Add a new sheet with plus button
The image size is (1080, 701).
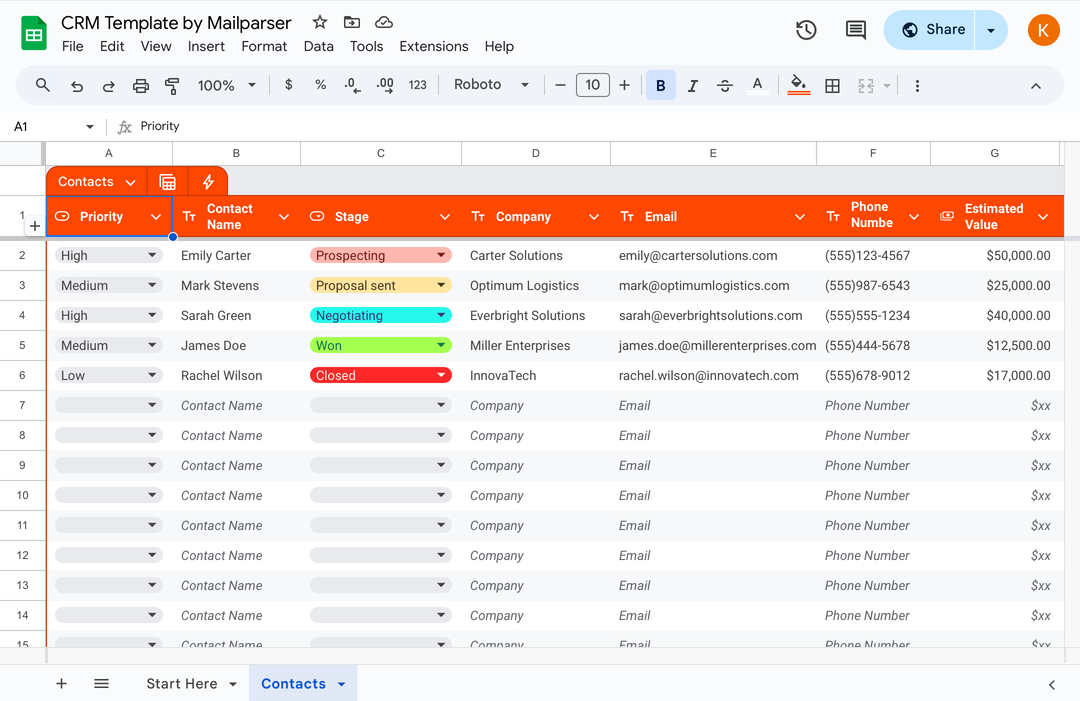click(x=61, y=684)
